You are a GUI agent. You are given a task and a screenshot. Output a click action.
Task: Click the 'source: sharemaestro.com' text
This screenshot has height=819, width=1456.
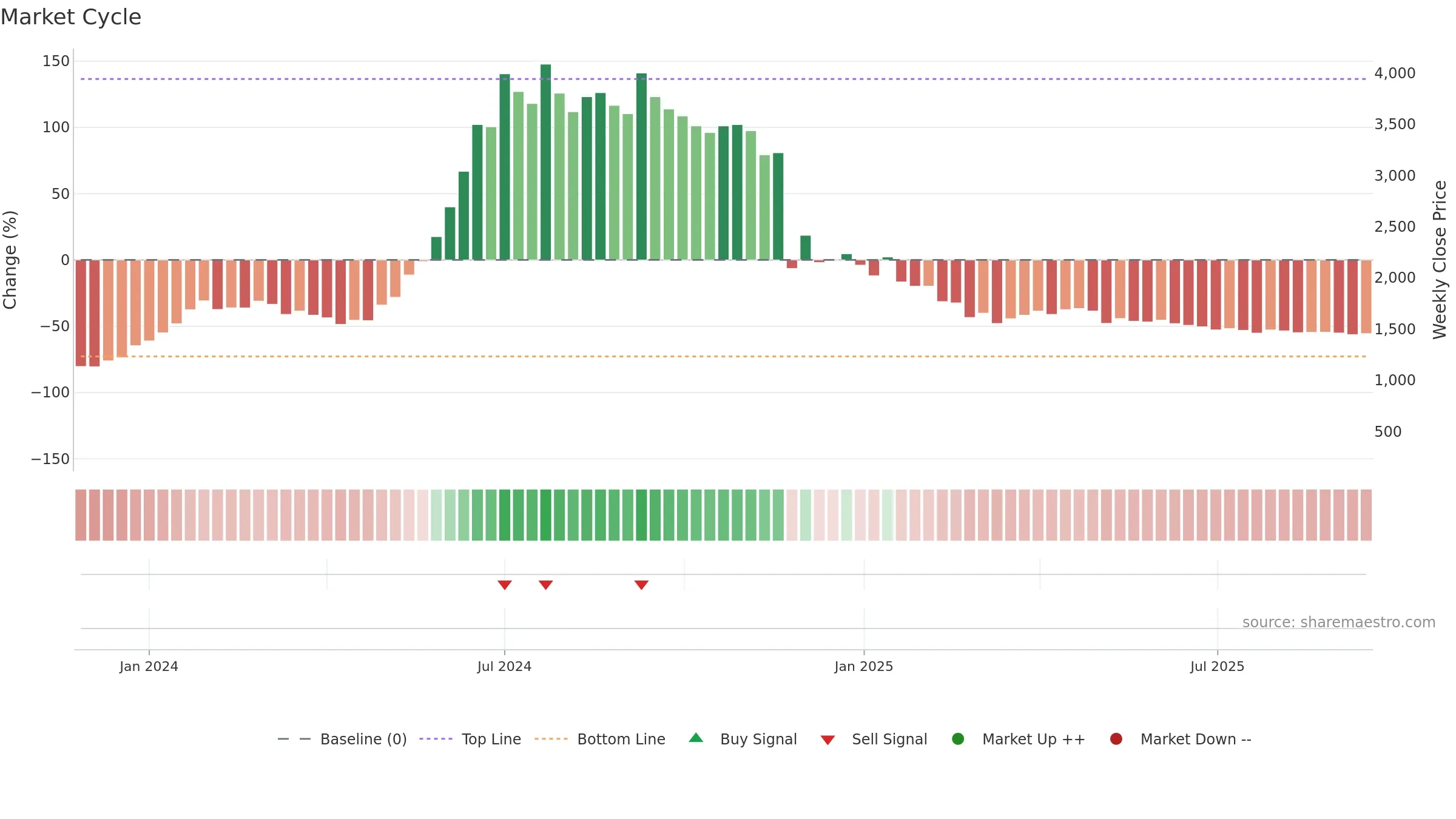1339,622
